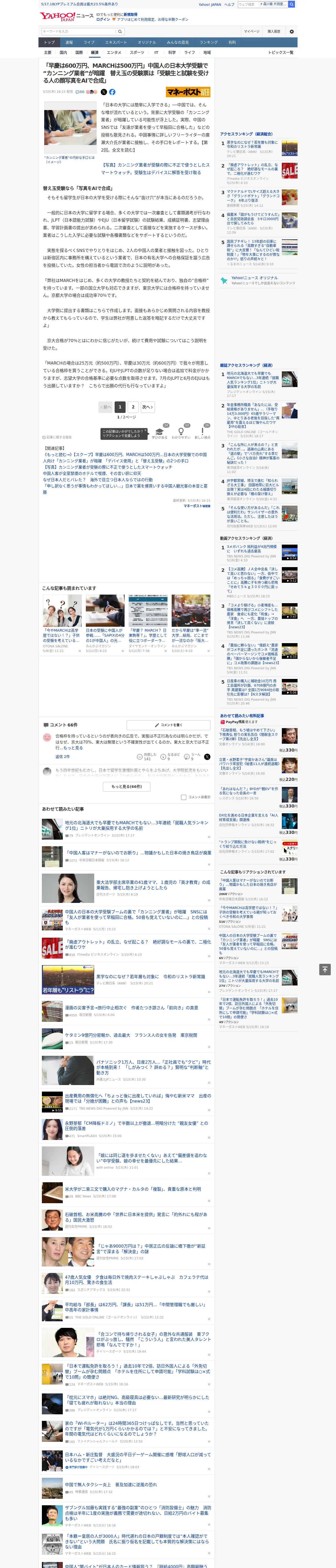
Task: Select the トップ navigation tab
Action: (x=49, y=42)
